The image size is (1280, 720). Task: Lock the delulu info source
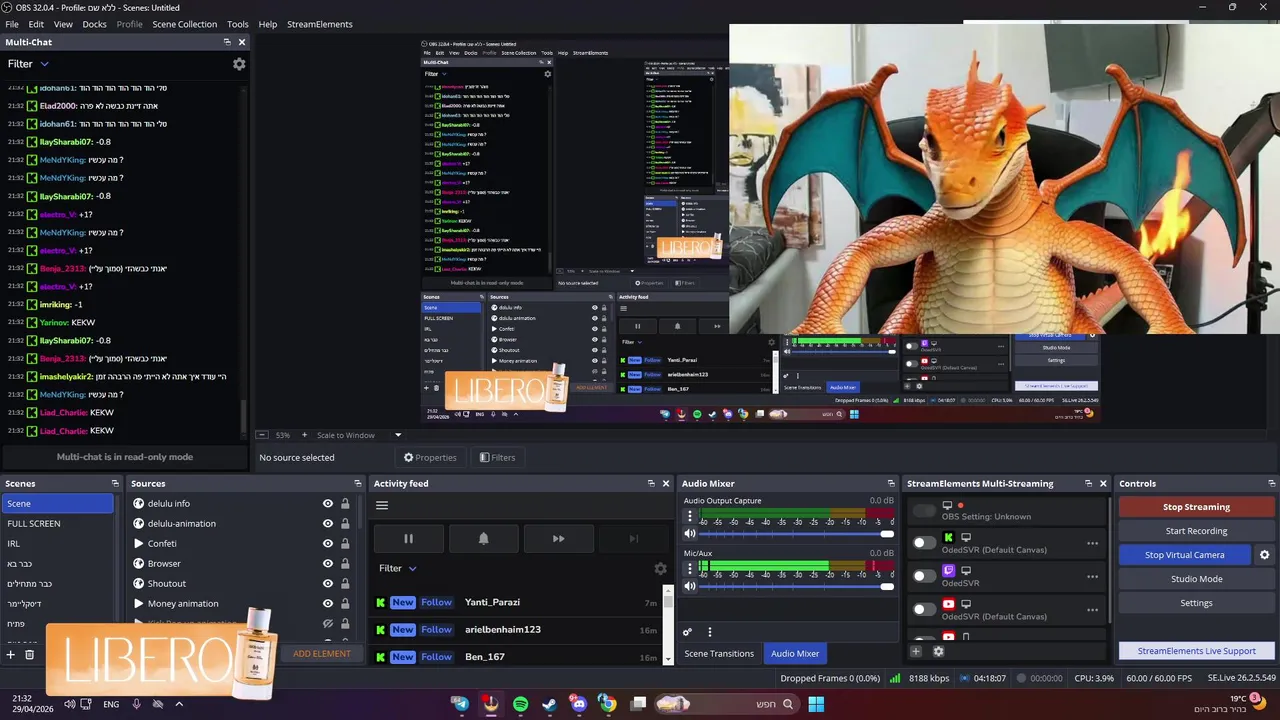(x=345, y=504)
